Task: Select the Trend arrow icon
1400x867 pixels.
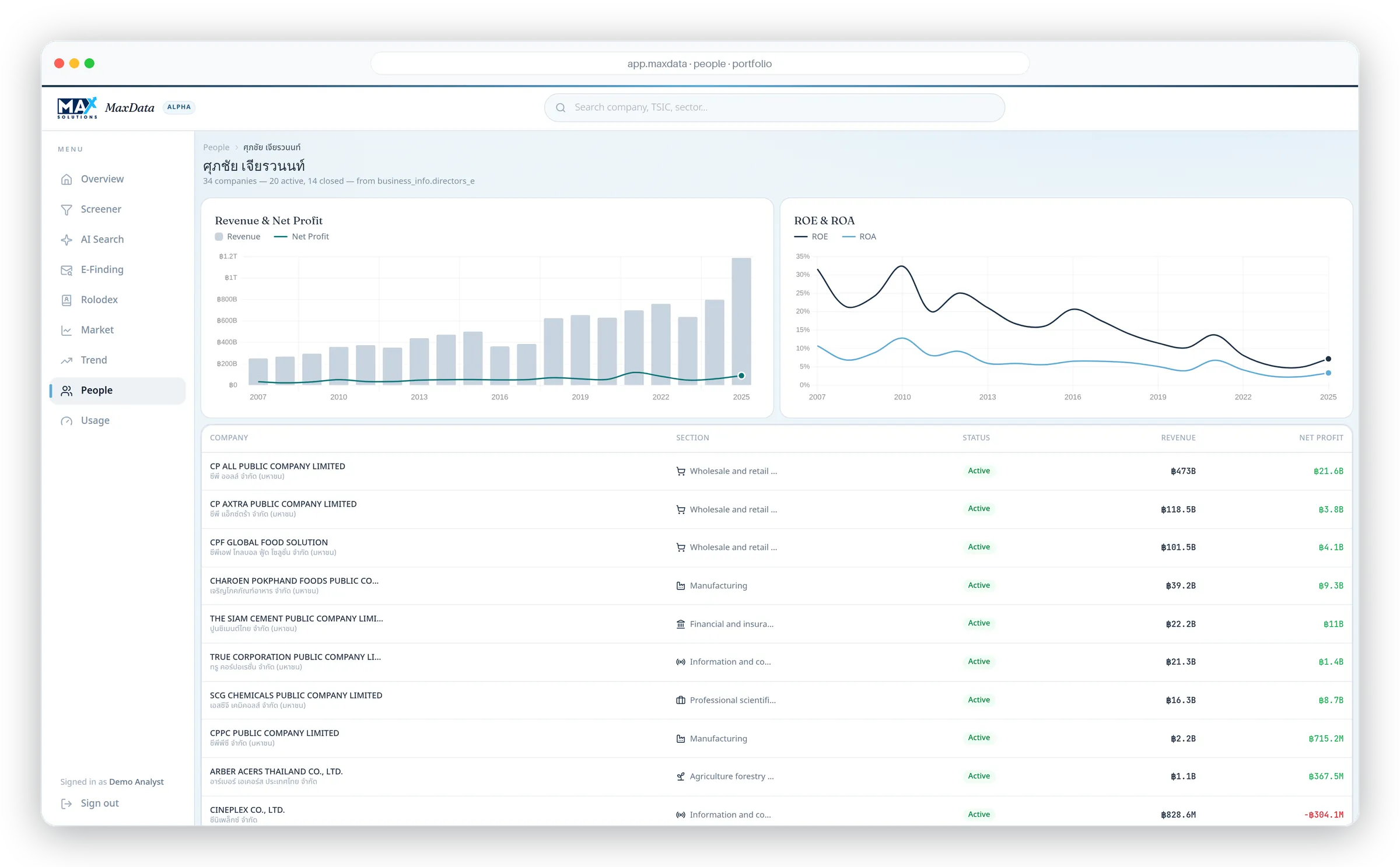Action: pos(66,360)
